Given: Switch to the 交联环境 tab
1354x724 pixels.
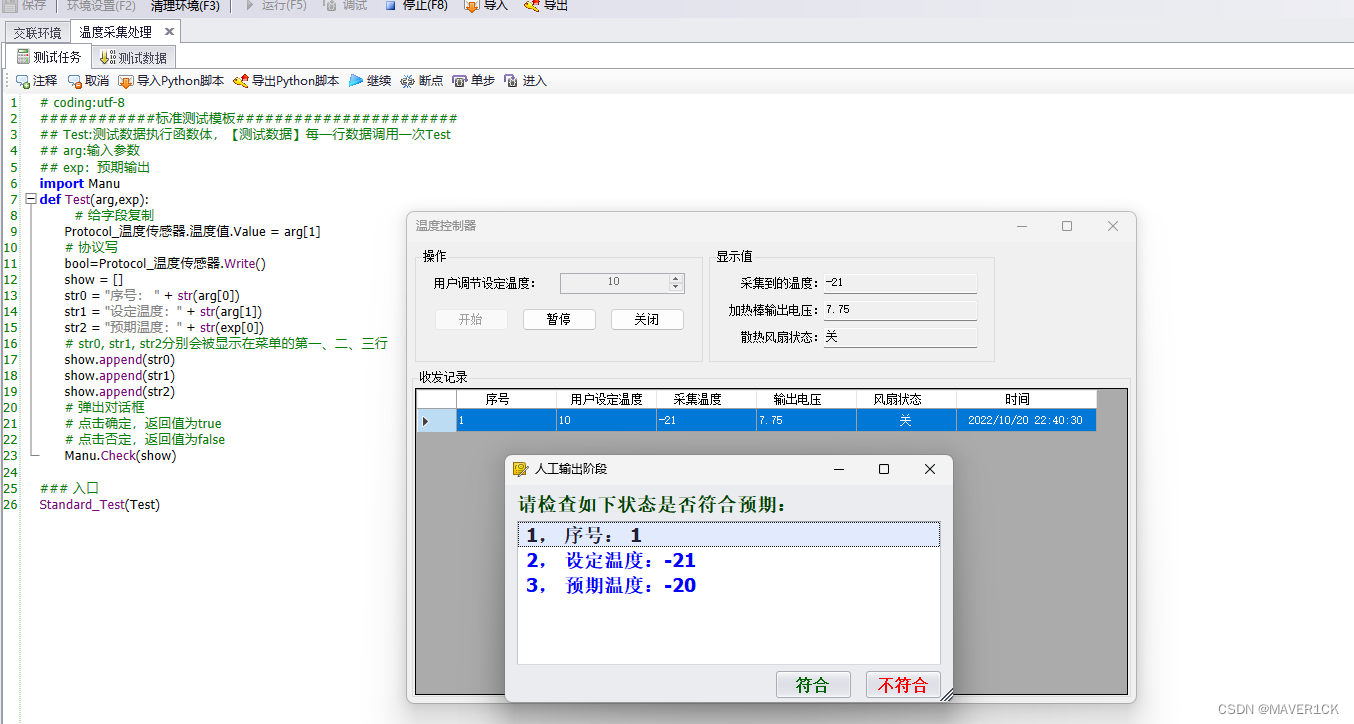Looking at the screenshot, I should (36, 31).
